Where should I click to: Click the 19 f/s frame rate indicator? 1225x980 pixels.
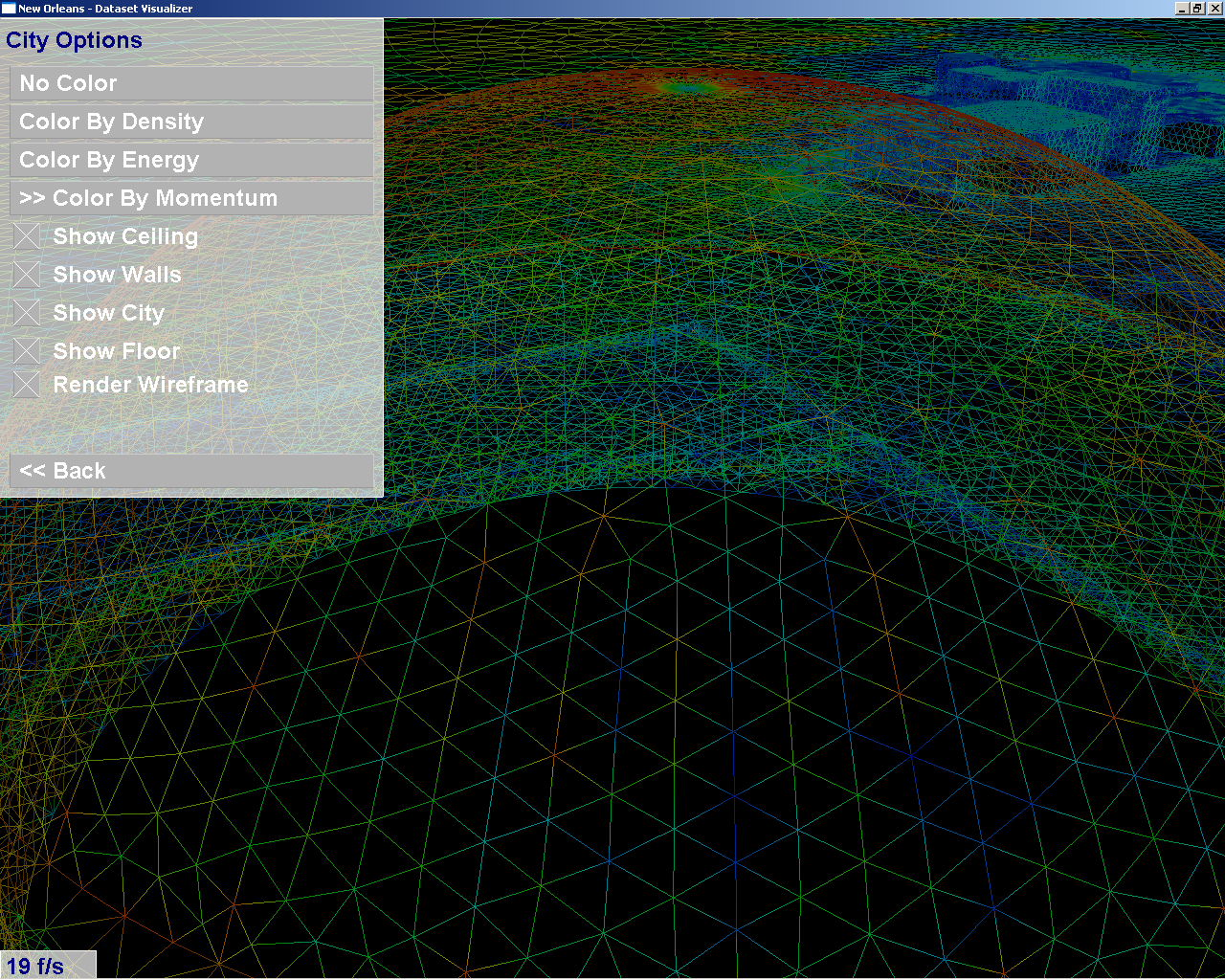pyautogui.click(x=36, y=966)
